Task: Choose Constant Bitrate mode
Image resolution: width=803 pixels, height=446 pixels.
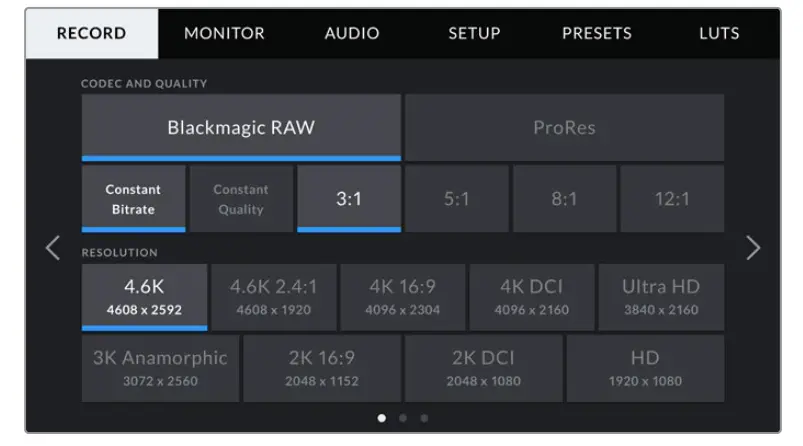Action: click(x=134, y=199)
